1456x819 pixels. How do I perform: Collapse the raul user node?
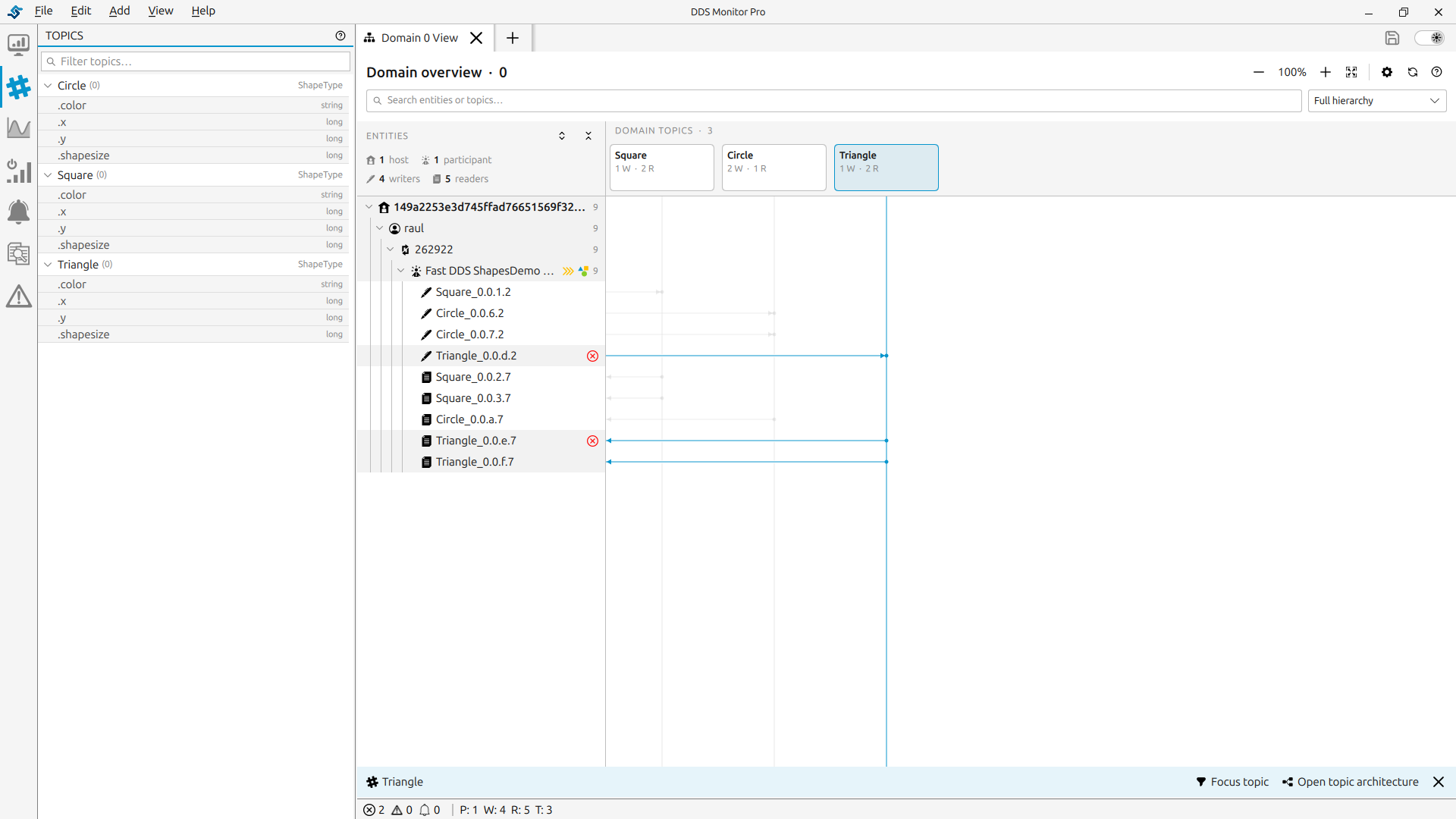380,228
